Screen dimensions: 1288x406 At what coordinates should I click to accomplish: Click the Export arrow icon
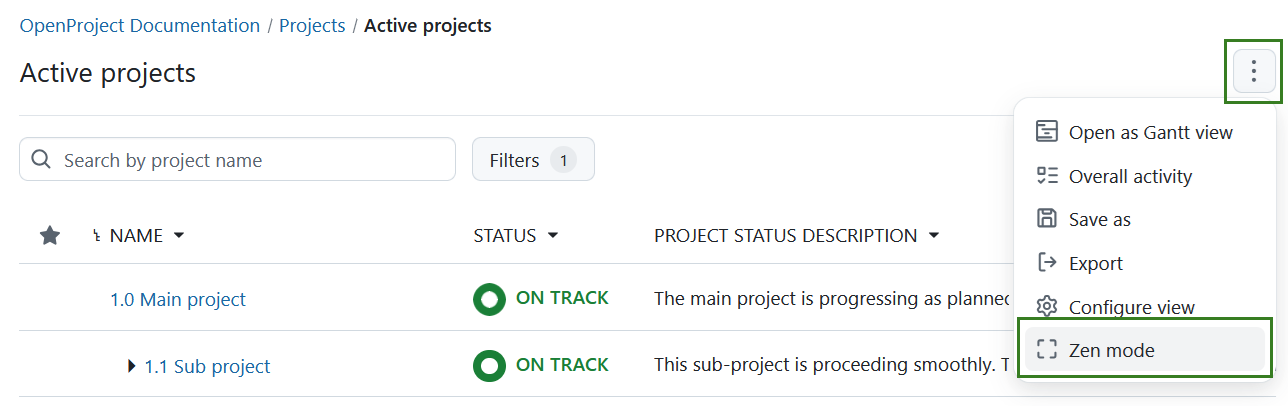point(1047,263)
